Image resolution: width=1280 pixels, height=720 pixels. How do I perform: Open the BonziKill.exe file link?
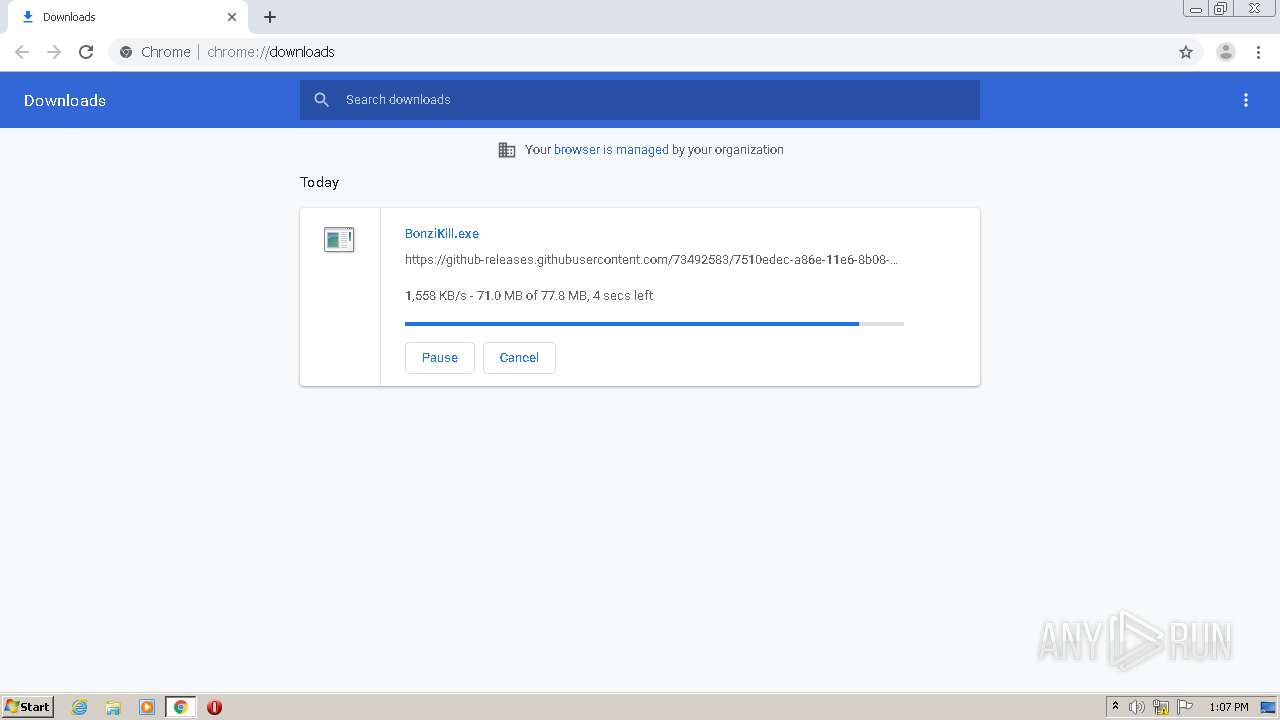(x=442, y=233)
